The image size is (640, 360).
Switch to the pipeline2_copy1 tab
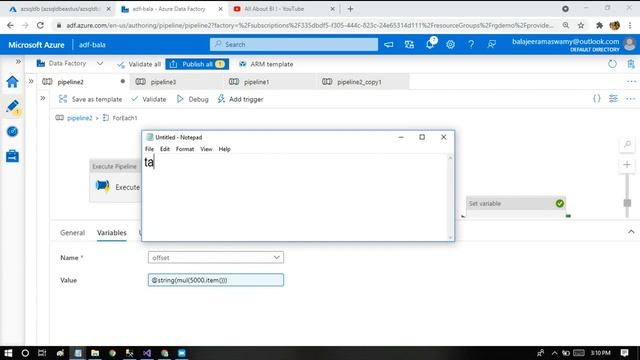tap(363, 82)
